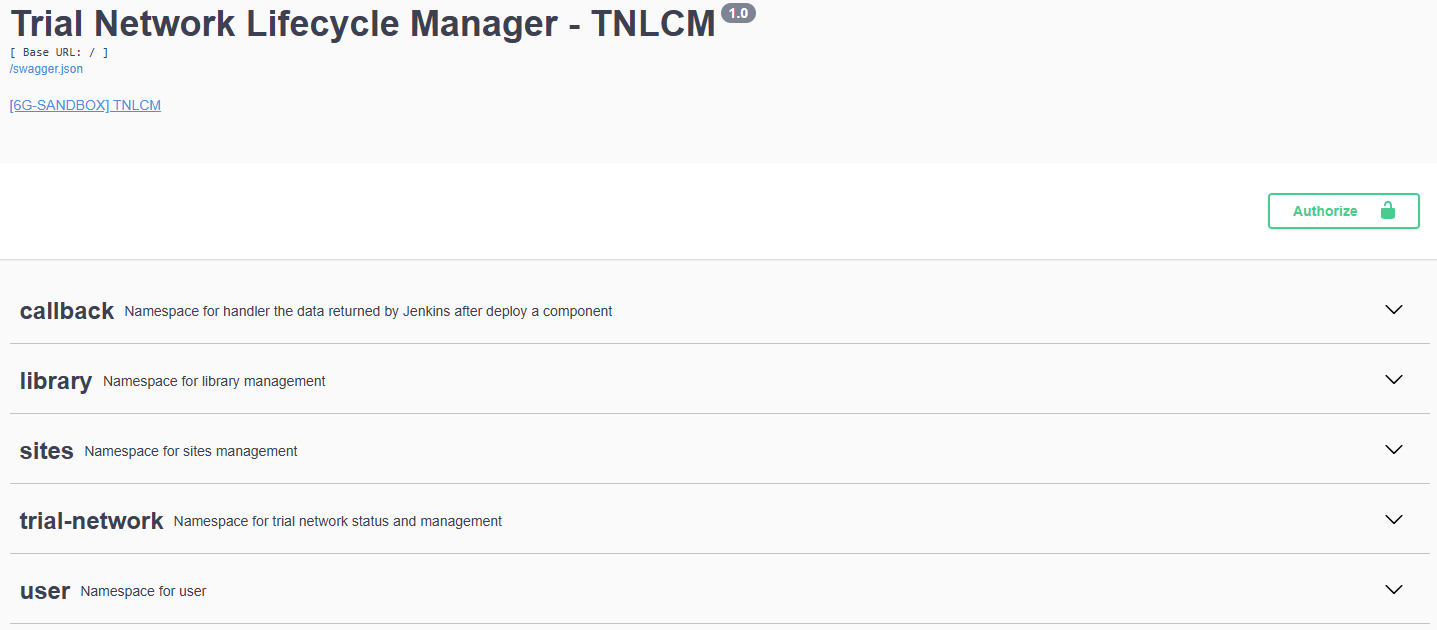Click the Trial Network Lifecycle Manager title
The width and height of the screenshot is (1437, 630).
coord(363,23)
